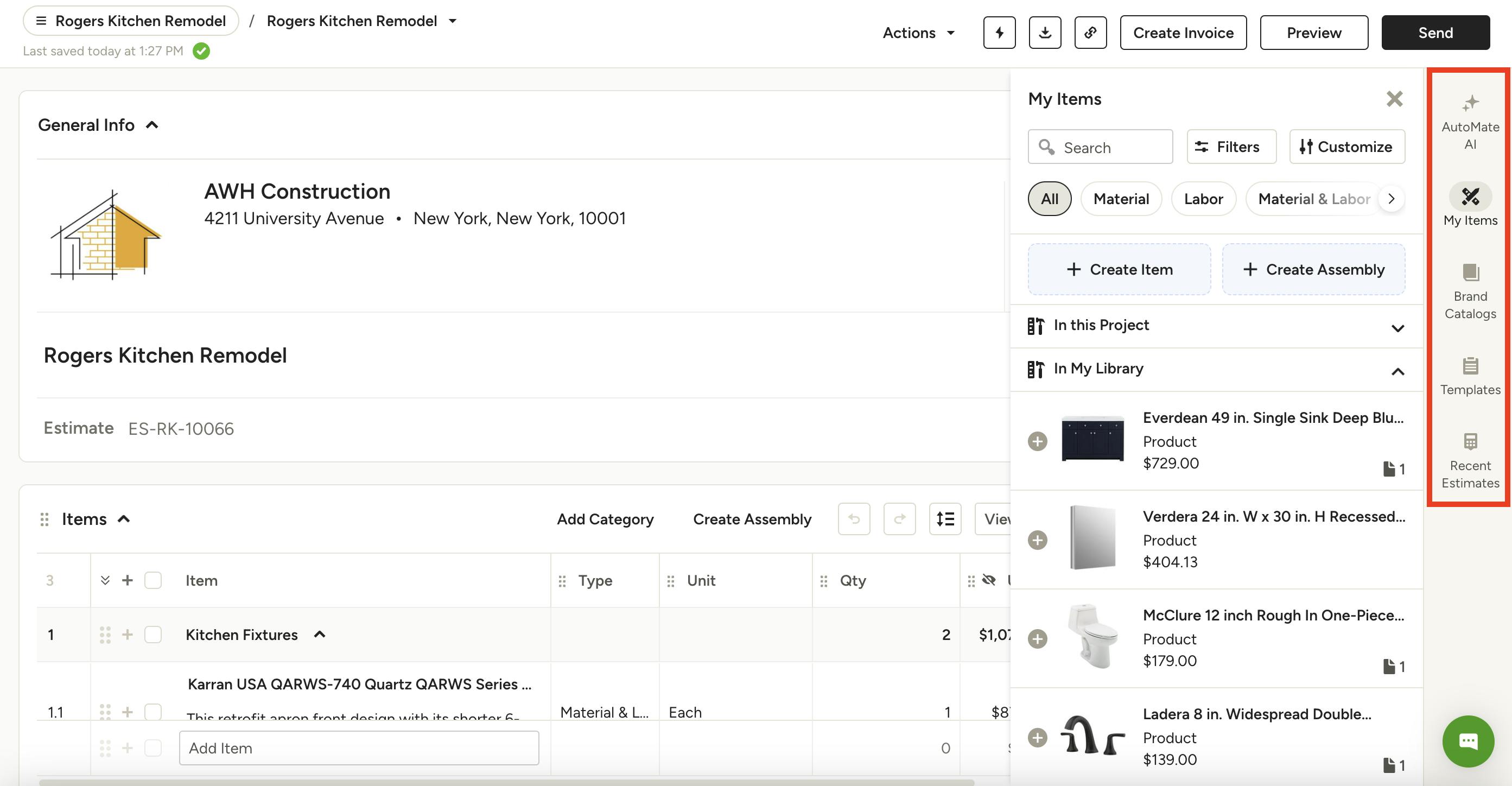This screenshot has height=786, width=1512.
Task: Click Create Assembly in Items toolbar
Action: click(x=752, y=518)
